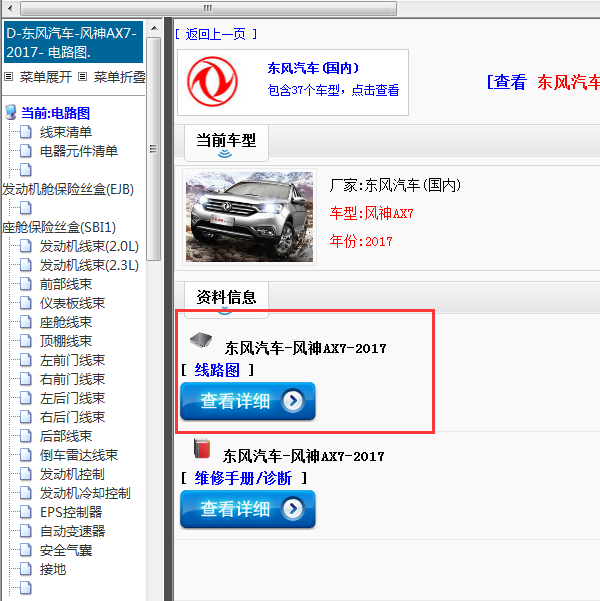This screenshot has height=601, width=600.
Task: Click the D-东风汽车-风神AX7-2017-电路图 title header
Action: pos(73,42)
